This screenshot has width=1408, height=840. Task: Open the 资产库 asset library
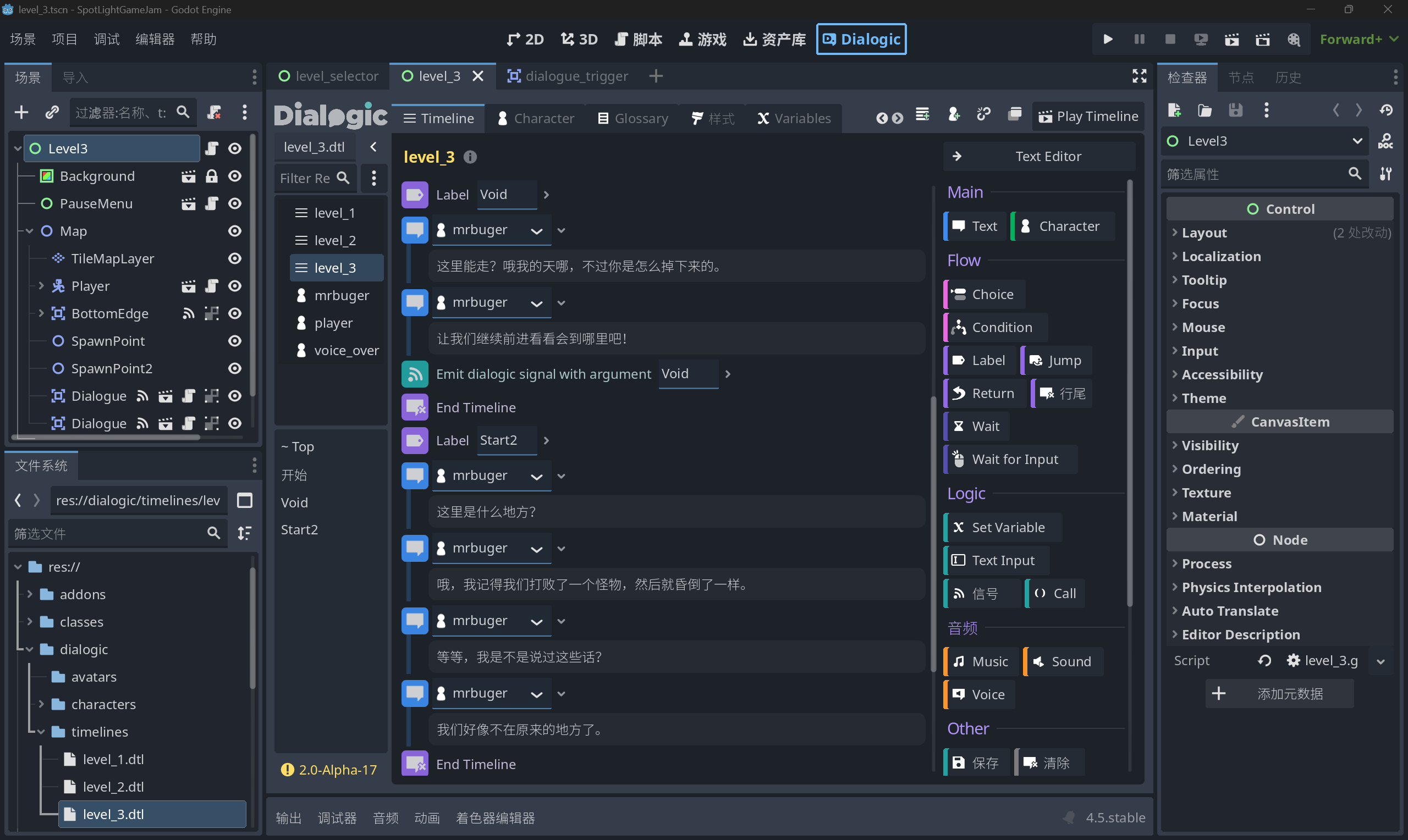tap(774, 39)
